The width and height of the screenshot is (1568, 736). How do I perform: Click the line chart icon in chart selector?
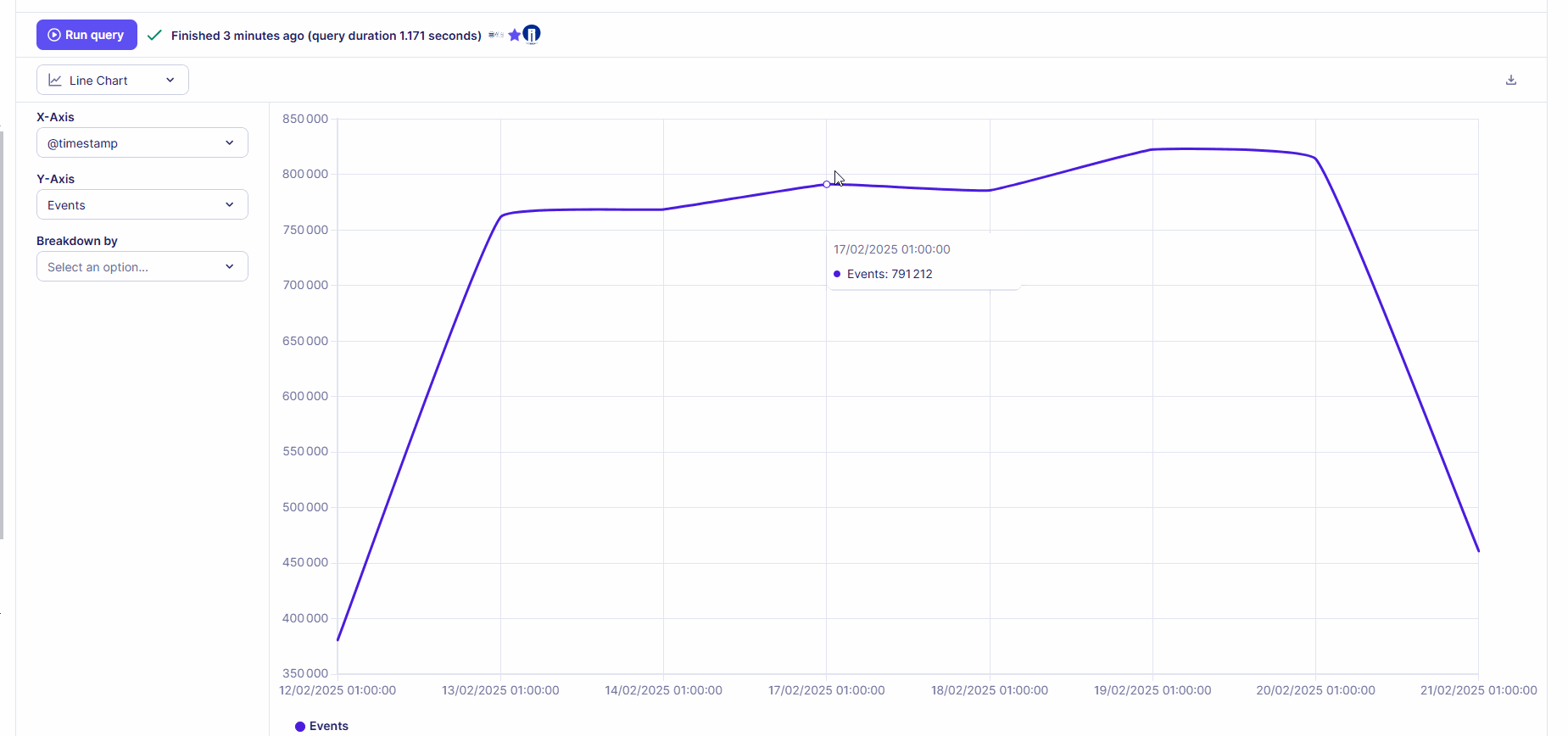click(55, 81)
